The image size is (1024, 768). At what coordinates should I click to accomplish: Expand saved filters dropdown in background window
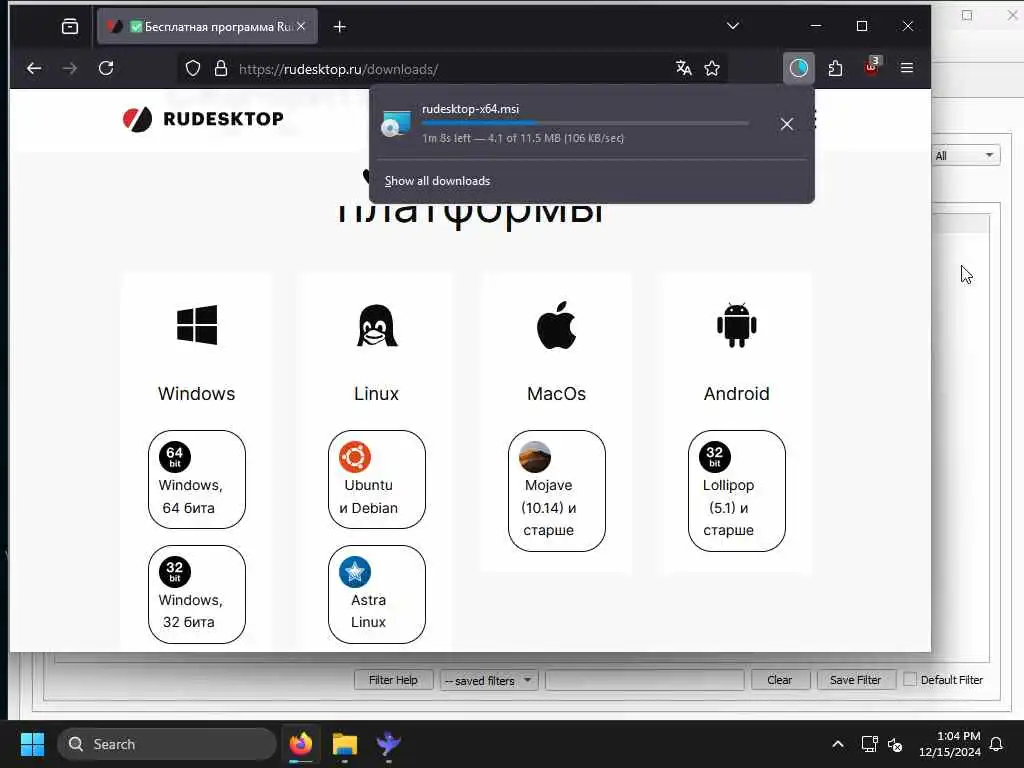(x=488, y=680)
